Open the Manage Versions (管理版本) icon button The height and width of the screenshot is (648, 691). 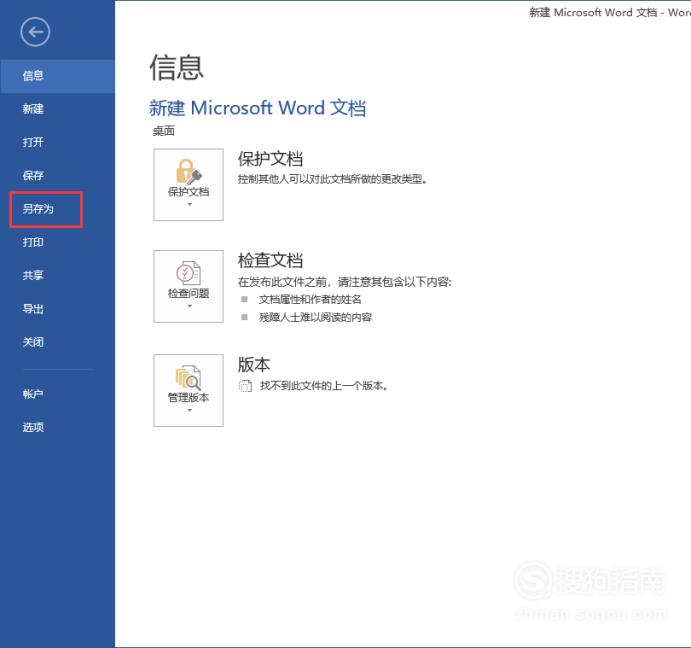point(188,390)
